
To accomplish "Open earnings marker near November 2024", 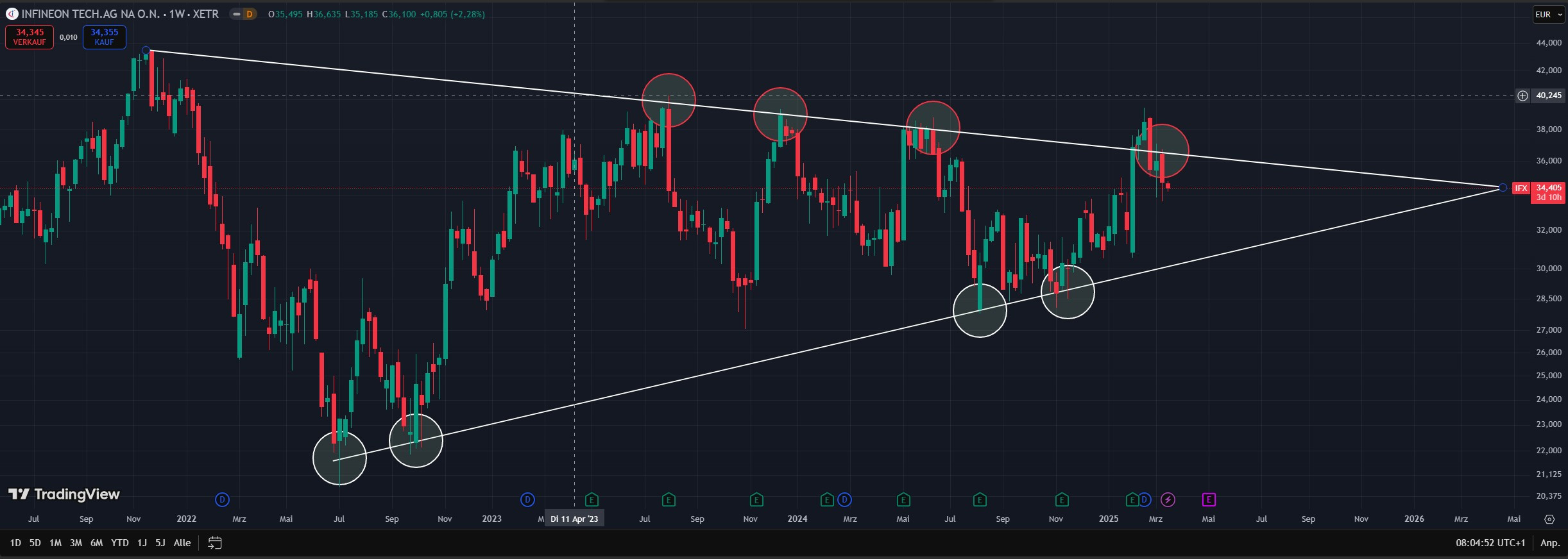I will pos(1062,499).
